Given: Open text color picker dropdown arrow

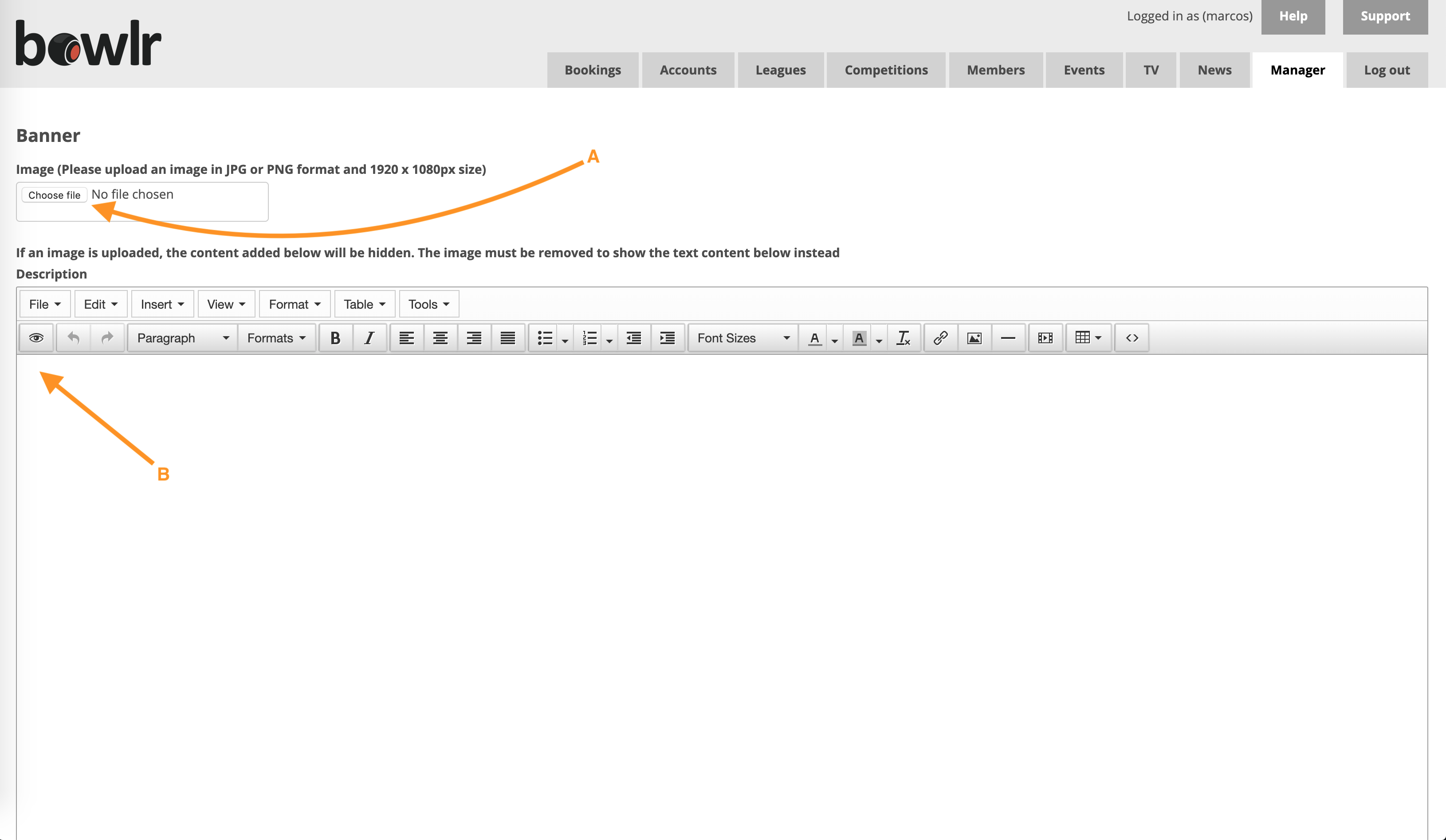Looking at the screenshot, I should [x=835, y=338].
